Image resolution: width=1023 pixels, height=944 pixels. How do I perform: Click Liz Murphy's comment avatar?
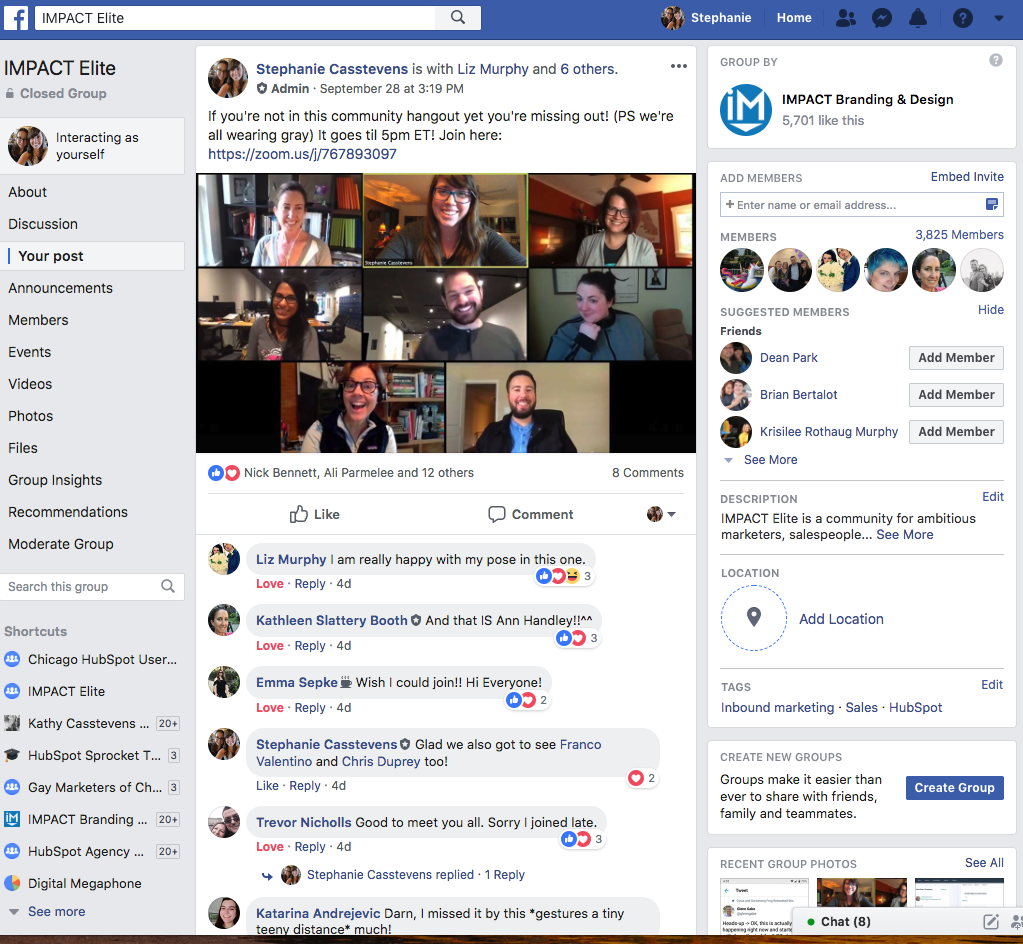[224, 559]
